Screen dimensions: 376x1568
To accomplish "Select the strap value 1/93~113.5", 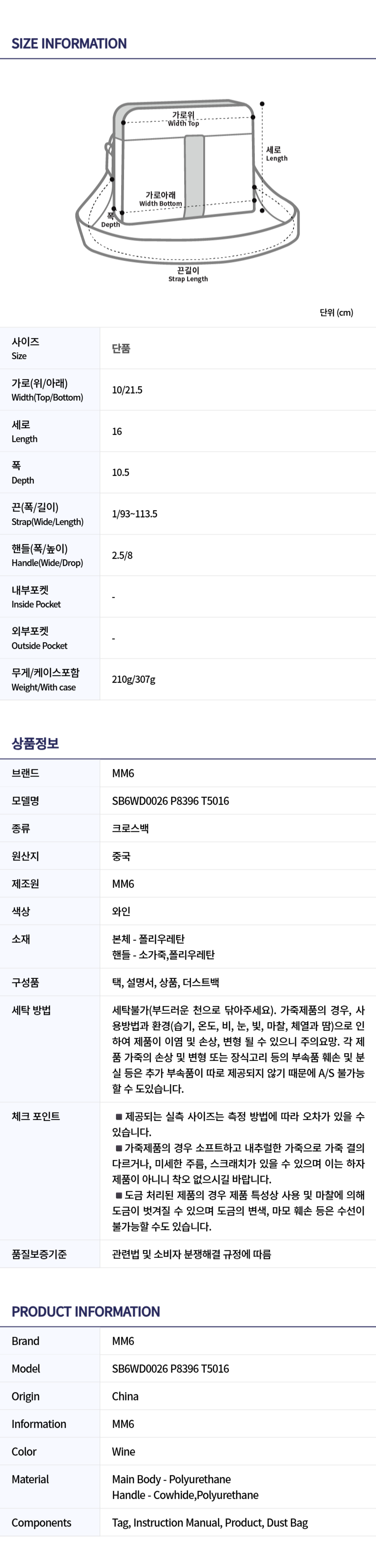I will tap(135, 514).
